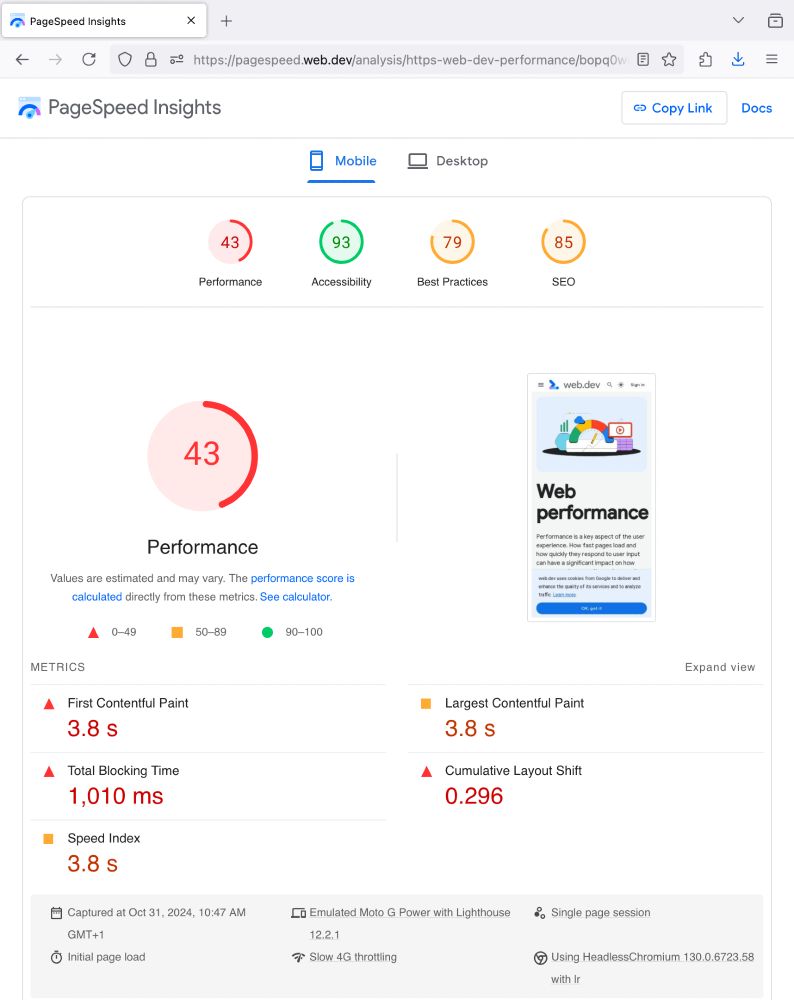Image resolution: width=794 pixels, height=1000 pixels.
Task: Open site permissions icon in address bar
Action: 177,59
